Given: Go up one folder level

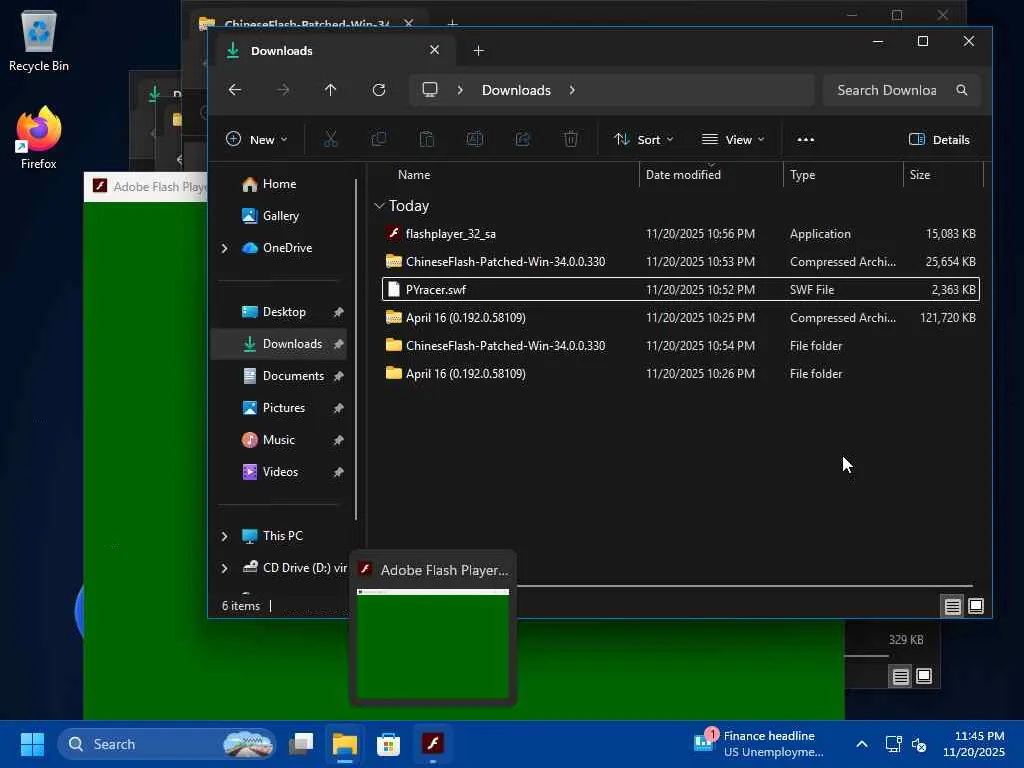Looking at the screenshot, I should 330,90.
